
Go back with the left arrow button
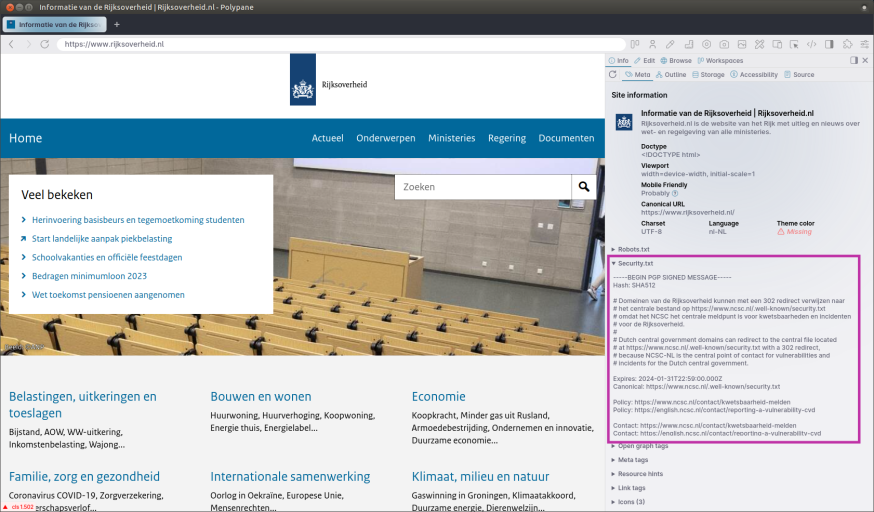tap(11, 44)
